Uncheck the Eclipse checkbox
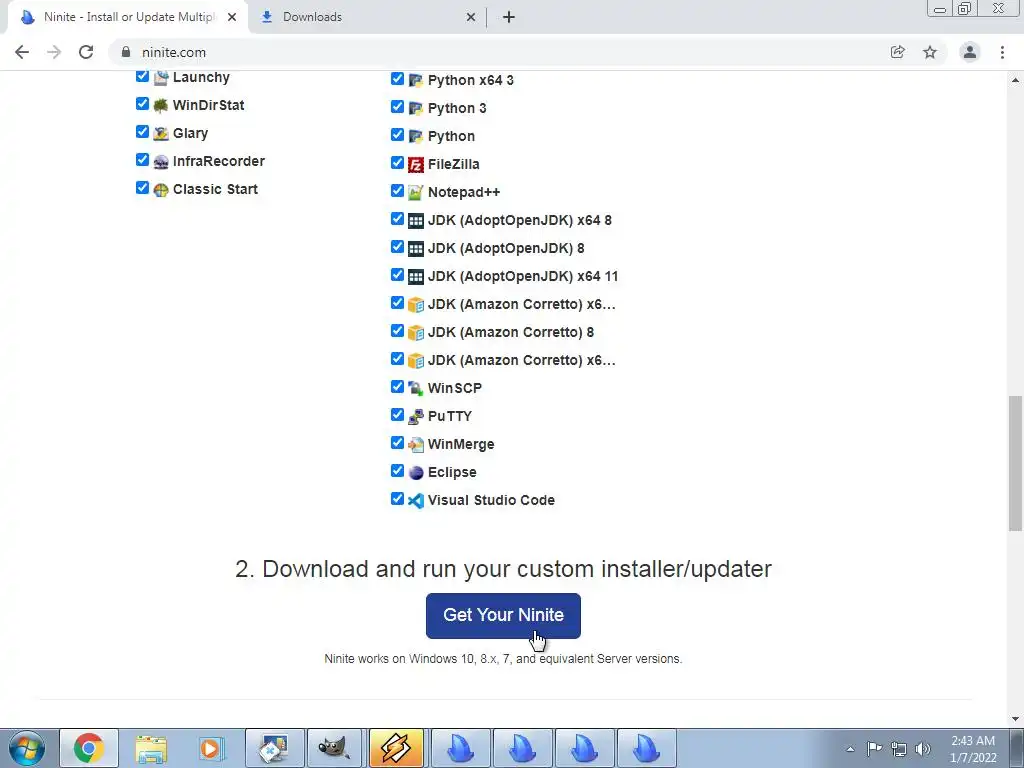Screen dimensions: 1024x768 [397, 471]
